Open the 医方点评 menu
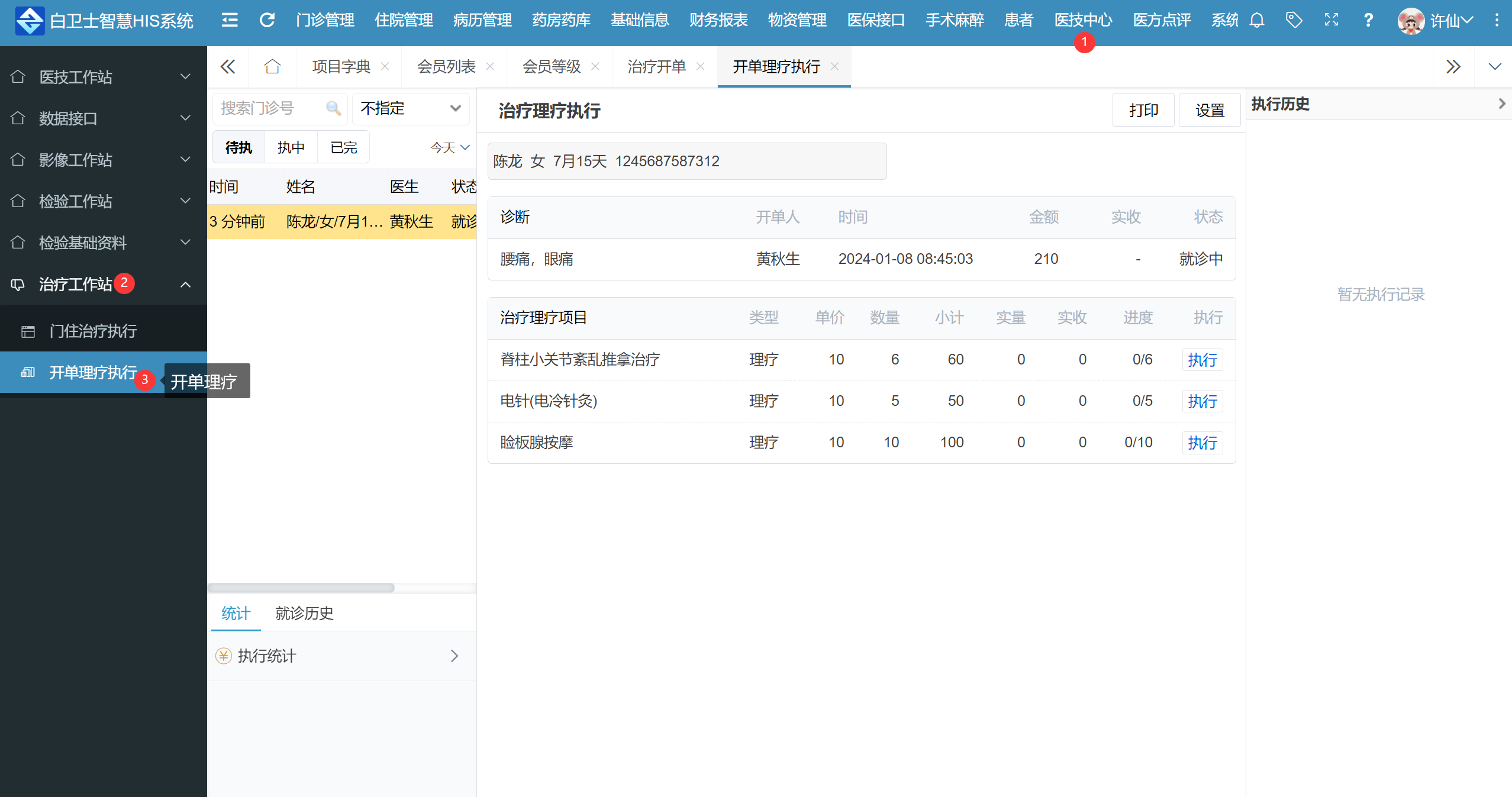1512x797 pixels. (1162, 20)
